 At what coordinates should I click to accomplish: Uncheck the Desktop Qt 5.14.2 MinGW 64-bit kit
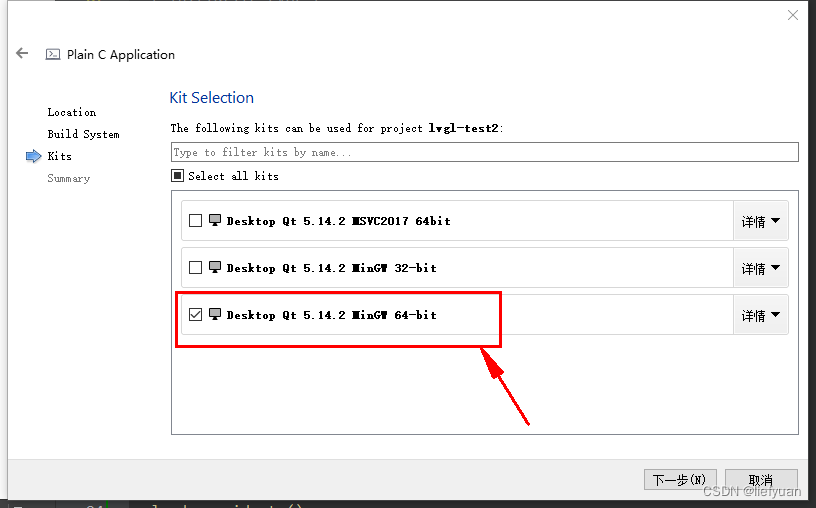point(195,314)
